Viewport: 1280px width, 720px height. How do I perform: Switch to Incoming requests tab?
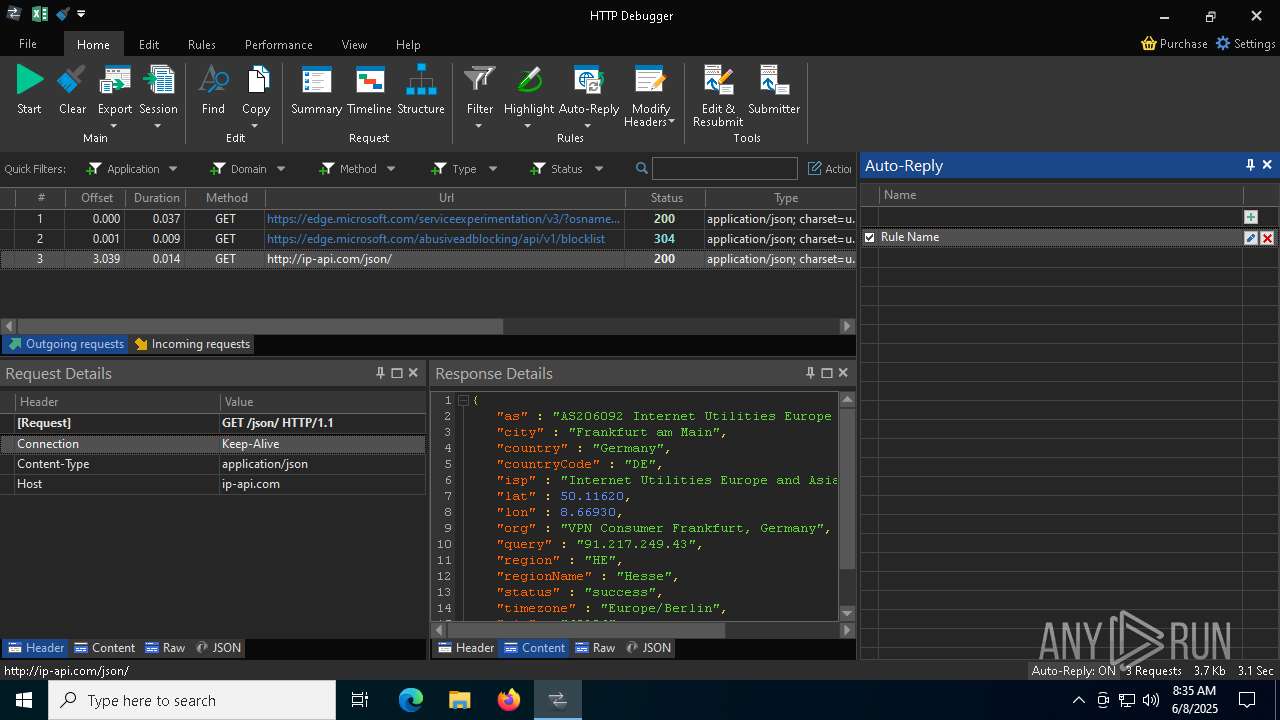coord(192,344)
